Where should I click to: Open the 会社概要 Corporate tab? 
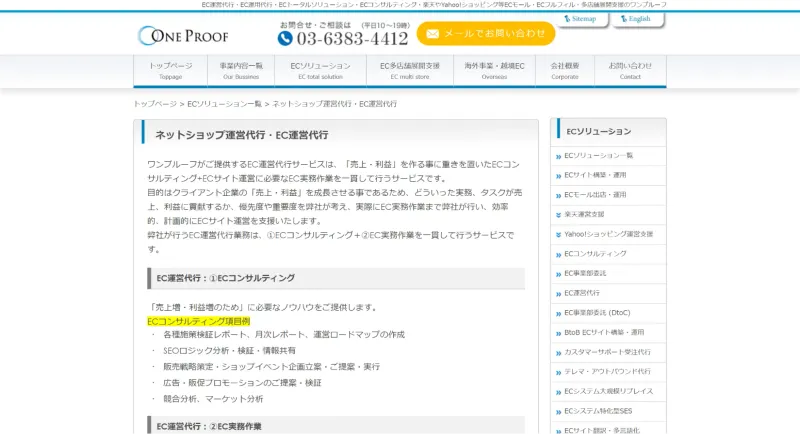point(565,70)
